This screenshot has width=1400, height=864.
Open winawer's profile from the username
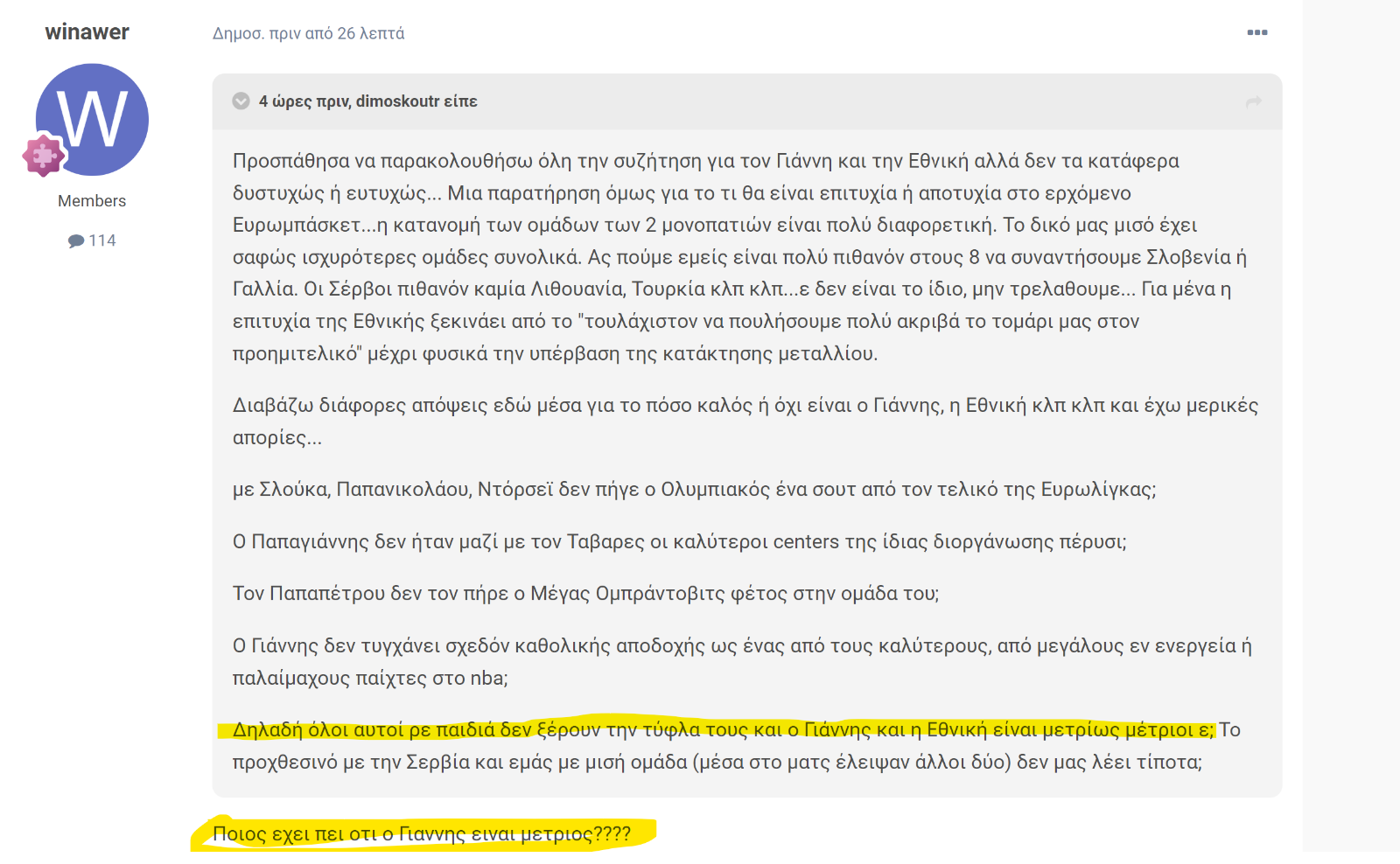[x=87, y=31]
